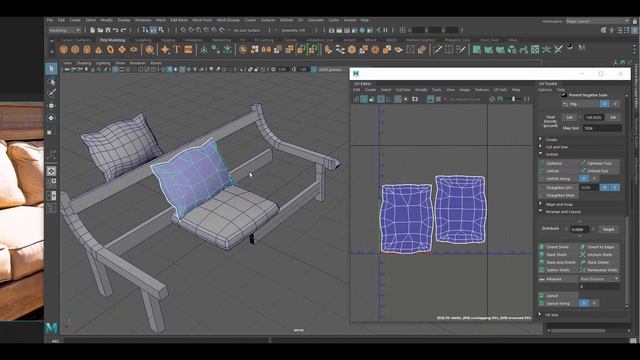
Task: Click the Set texel density button
Action: 613,118
